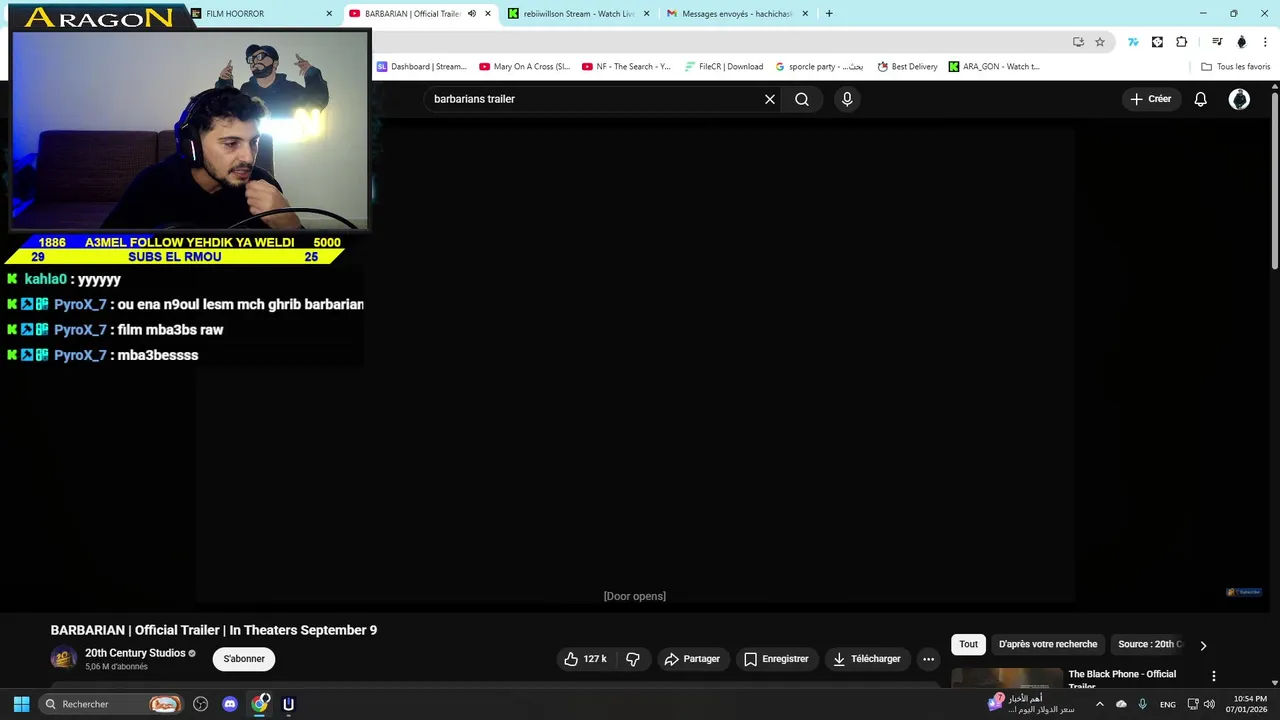Close the rebiiwillson Stream tab
Screen dimensions: 1280x720
point(646,14)
